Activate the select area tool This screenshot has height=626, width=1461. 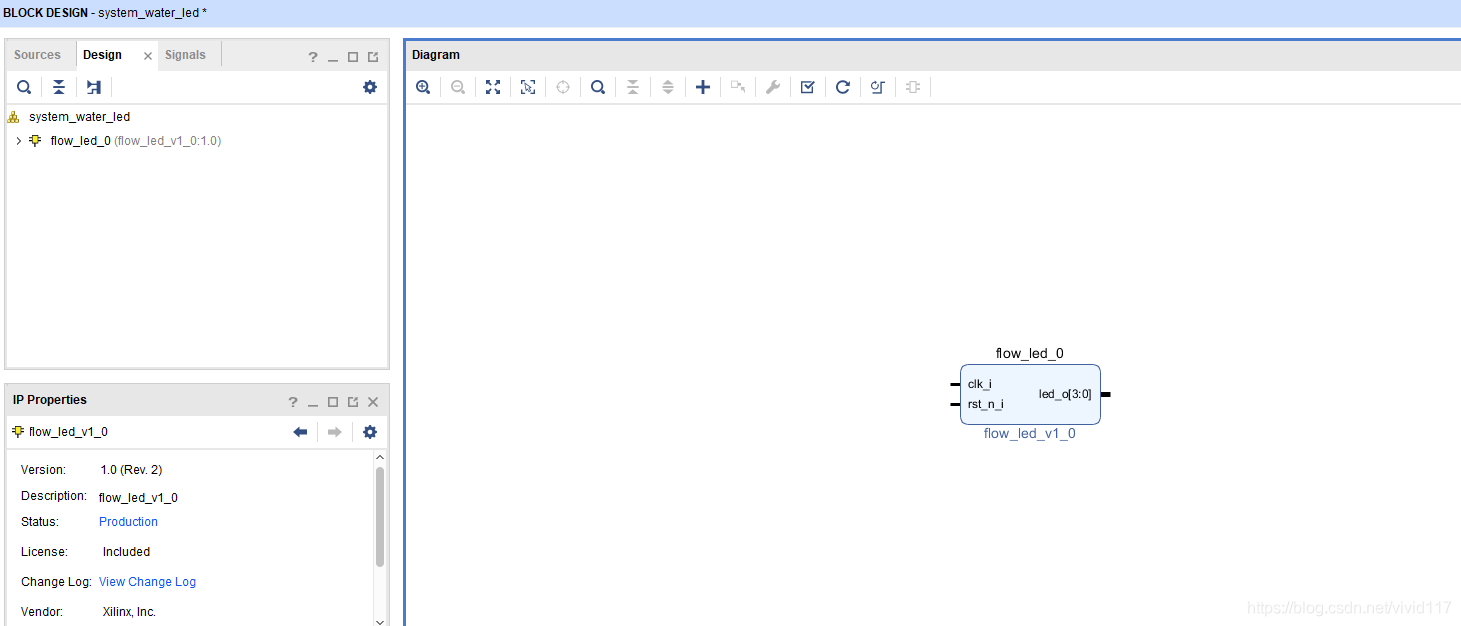pos(528,87)
